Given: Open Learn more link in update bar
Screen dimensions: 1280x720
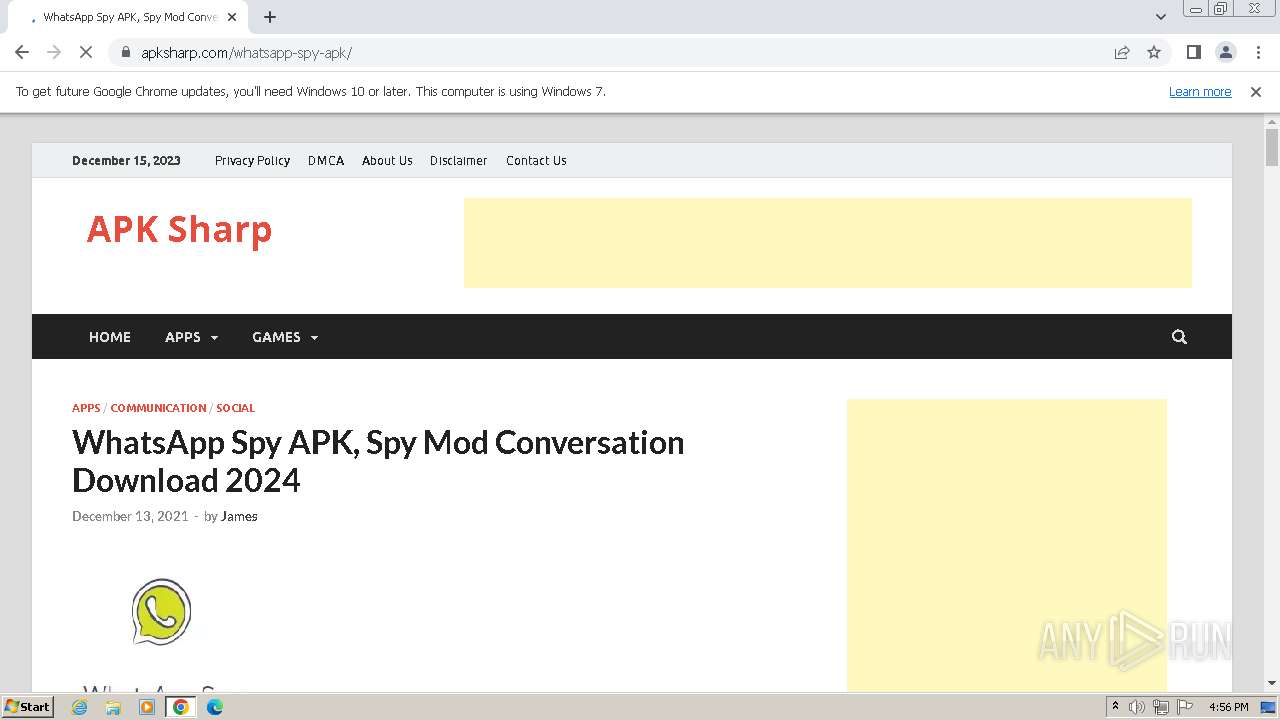Looking at the screenshot, I should 1200,91.
